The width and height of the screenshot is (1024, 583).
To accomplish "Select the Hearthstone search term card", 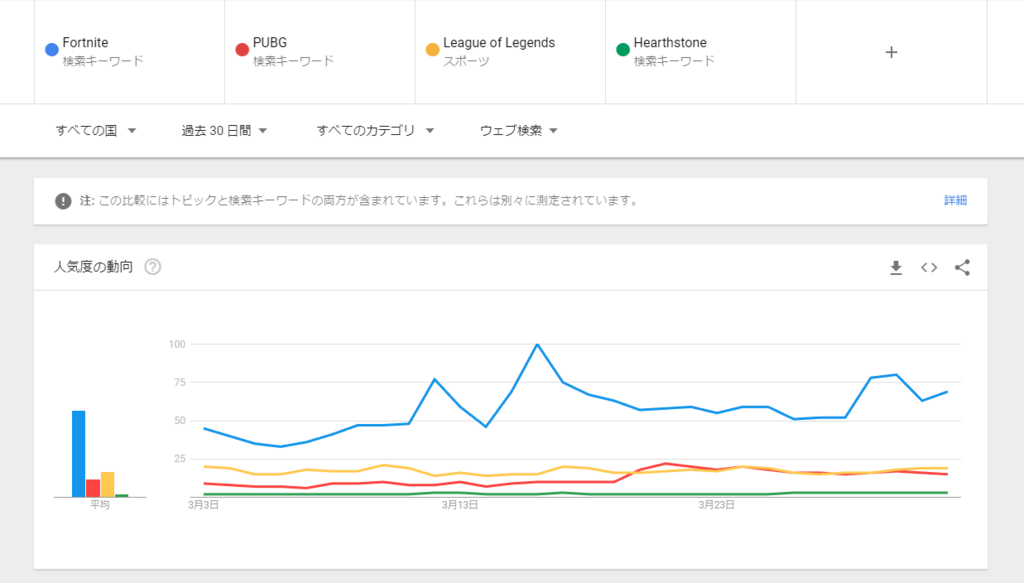I will coord(701,52).
